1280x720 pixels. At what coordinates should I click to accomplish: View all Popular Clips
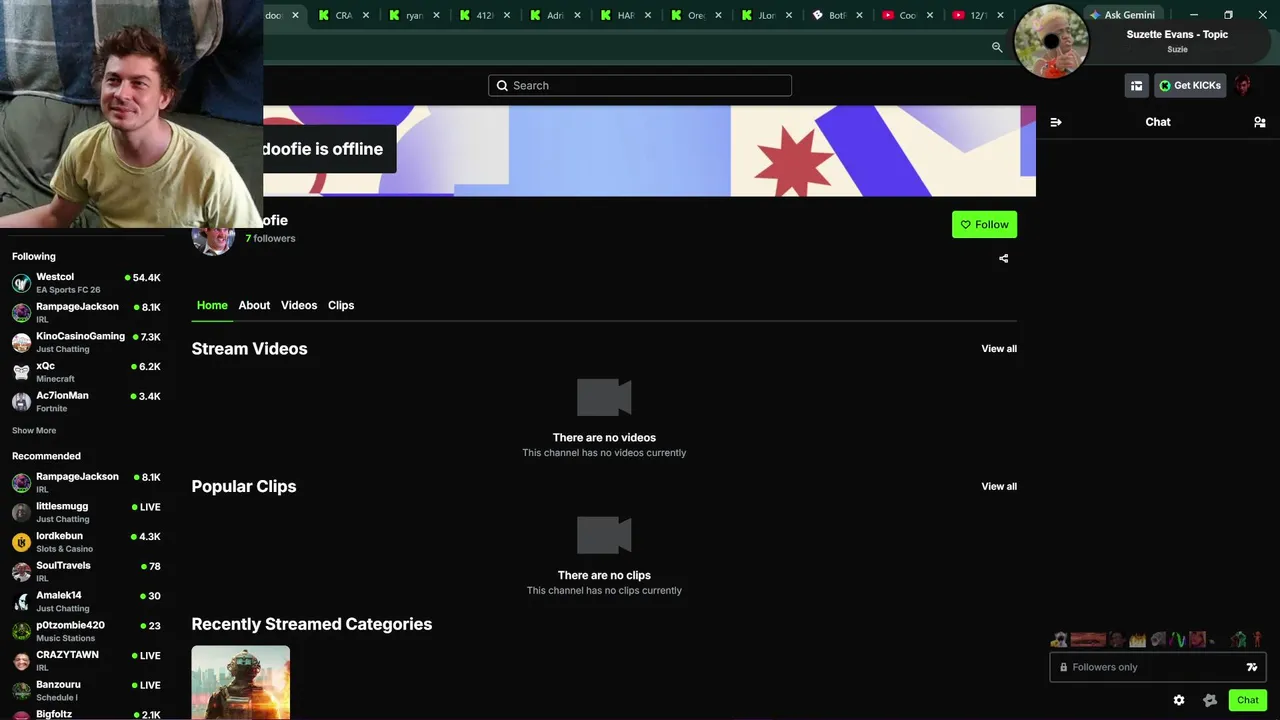pos(999,487)
